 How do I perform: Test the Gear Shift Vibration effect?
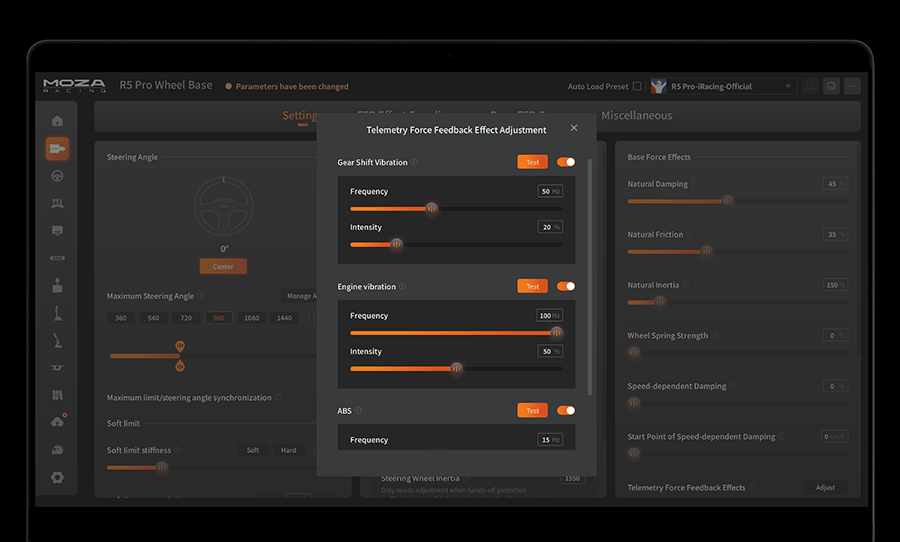tap(533, 162)
